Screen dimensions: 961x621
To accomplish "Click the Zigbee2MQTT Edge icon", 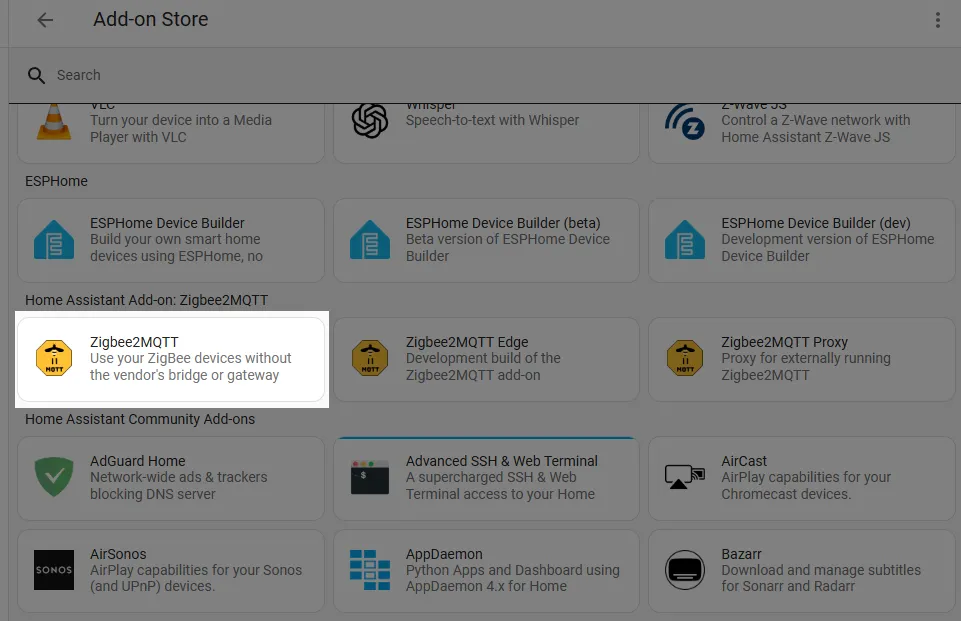I will [x=369, y=358].
